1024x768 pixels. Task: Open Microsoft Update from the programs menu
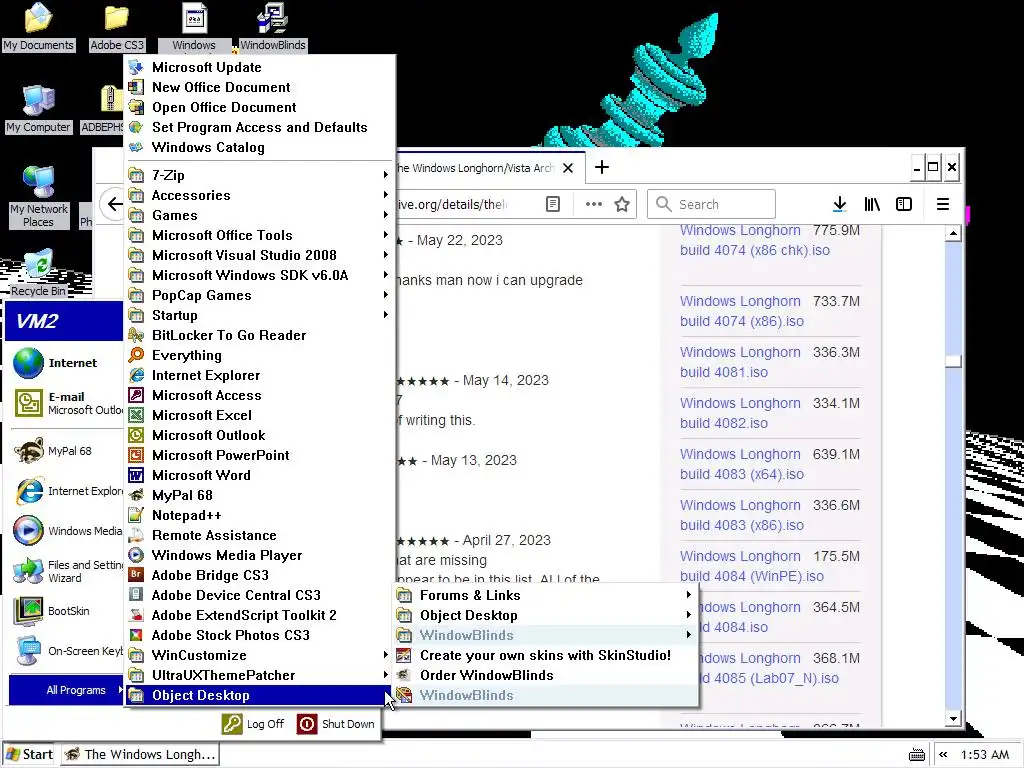pyautogui.click(x=259, y=67)
